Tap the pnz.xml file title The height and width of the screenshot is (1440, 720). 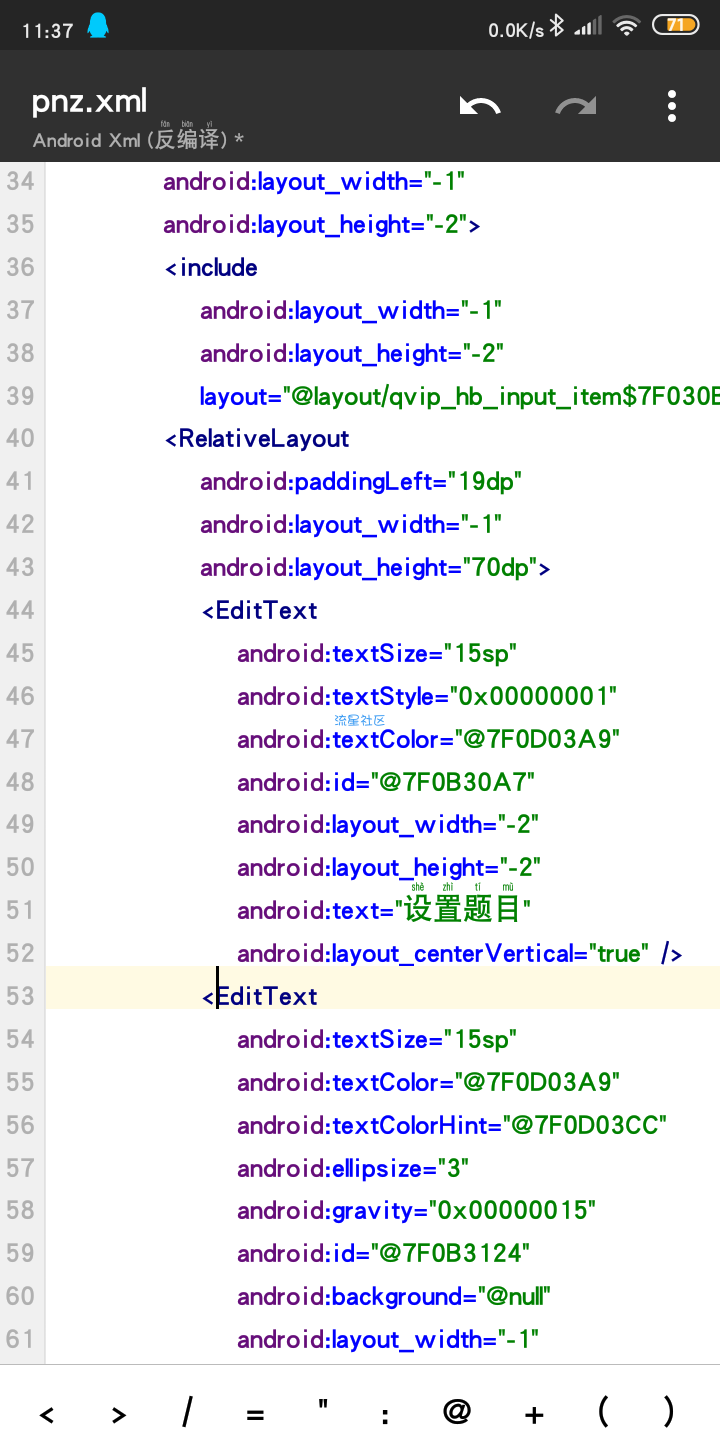90,101
